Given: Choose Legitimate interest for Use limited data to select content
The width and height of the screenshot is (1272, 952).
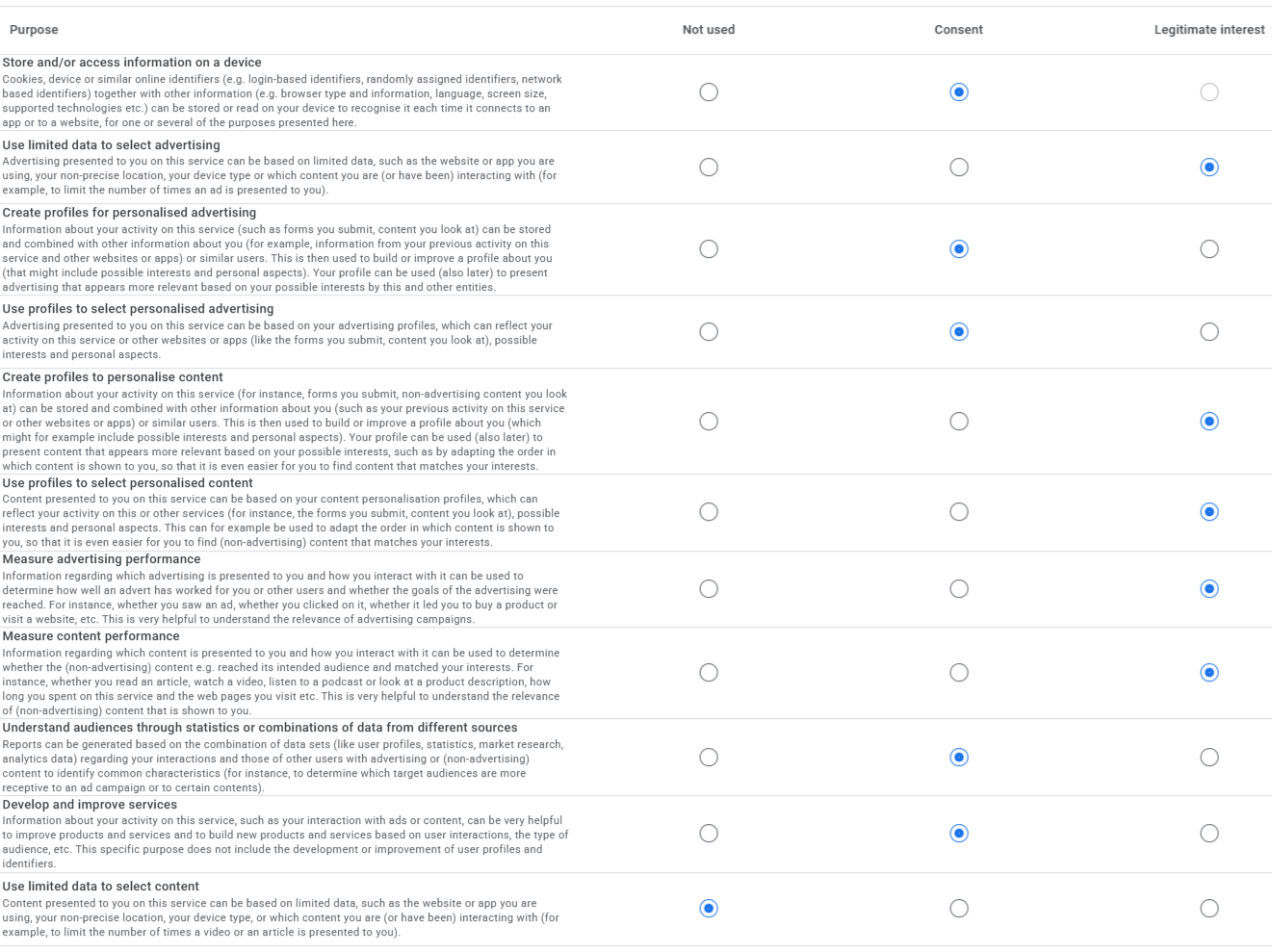Looking at the screenshot, I should tap(1209, 909).
